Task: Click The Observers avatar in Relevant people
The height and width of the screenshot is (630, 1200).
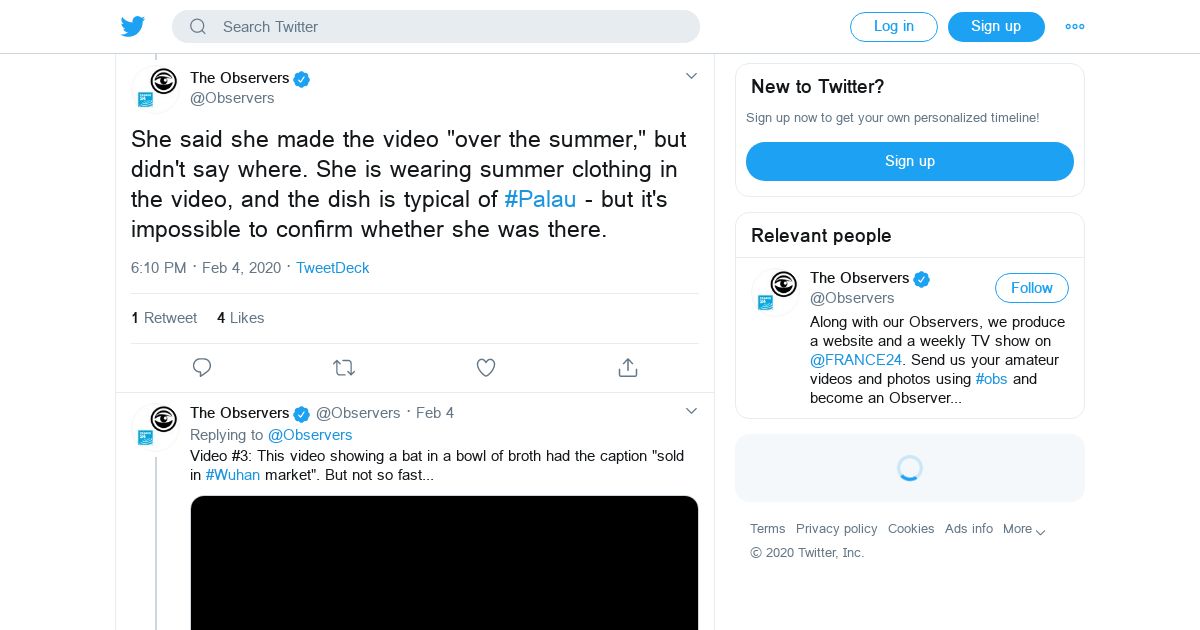Action: (776, 290)
